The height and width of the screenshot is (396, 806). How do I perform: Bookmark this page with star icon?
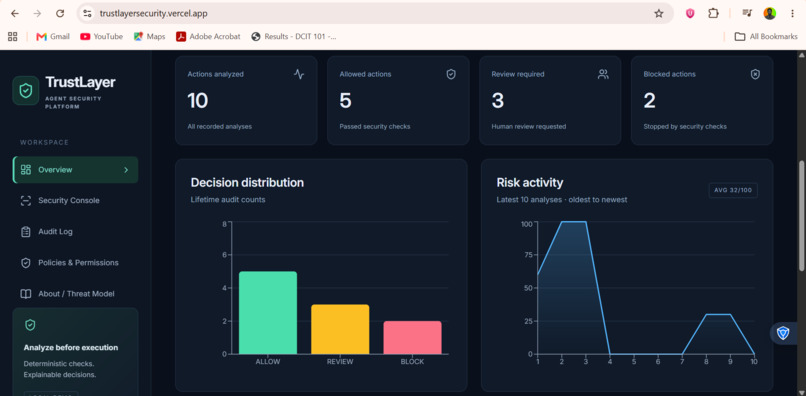point(658,14)
